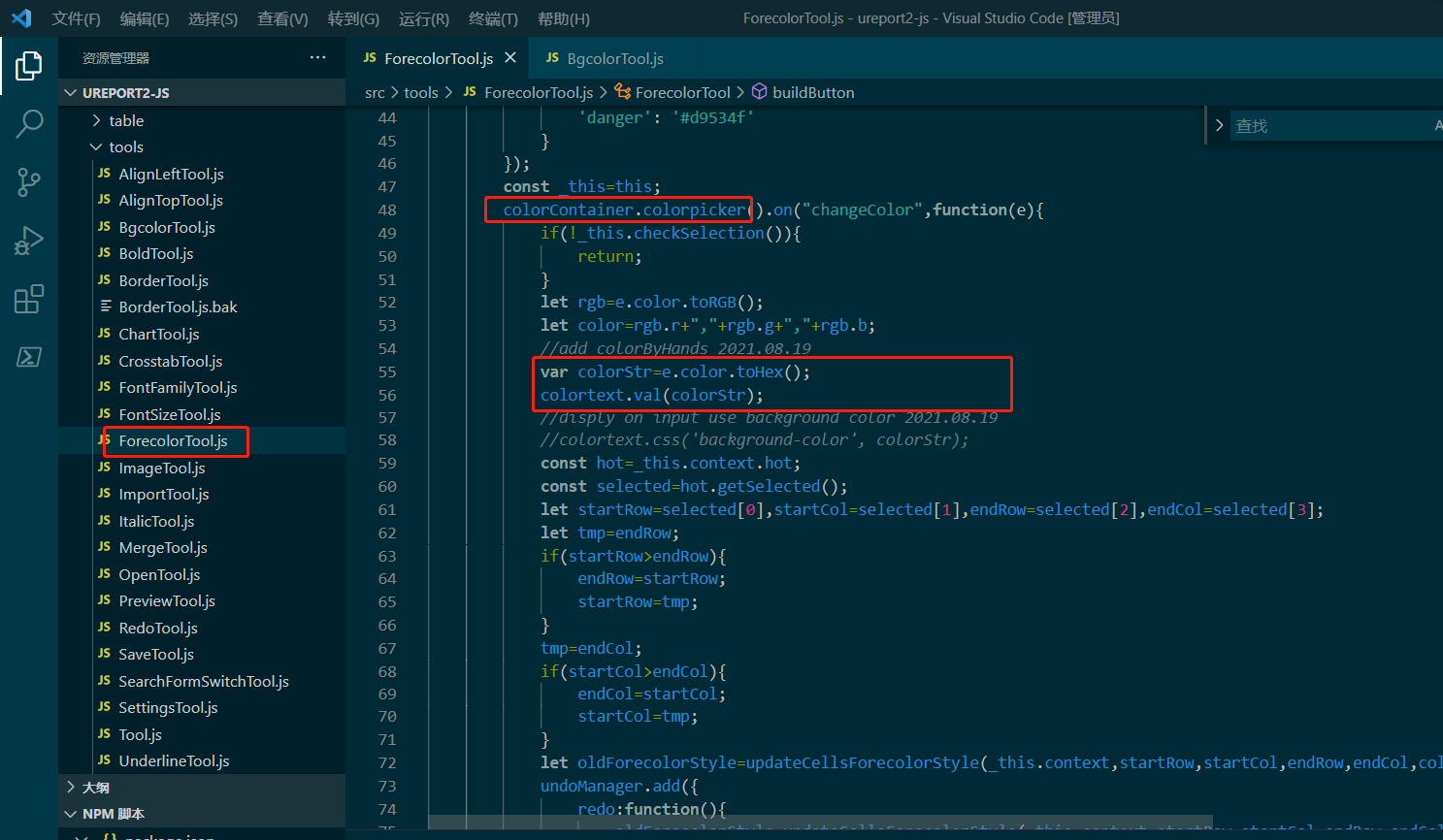The height and width of the screenshot is (840, 1443).
Task: Open the 转到(G) menu
Action: coord(353,18)
